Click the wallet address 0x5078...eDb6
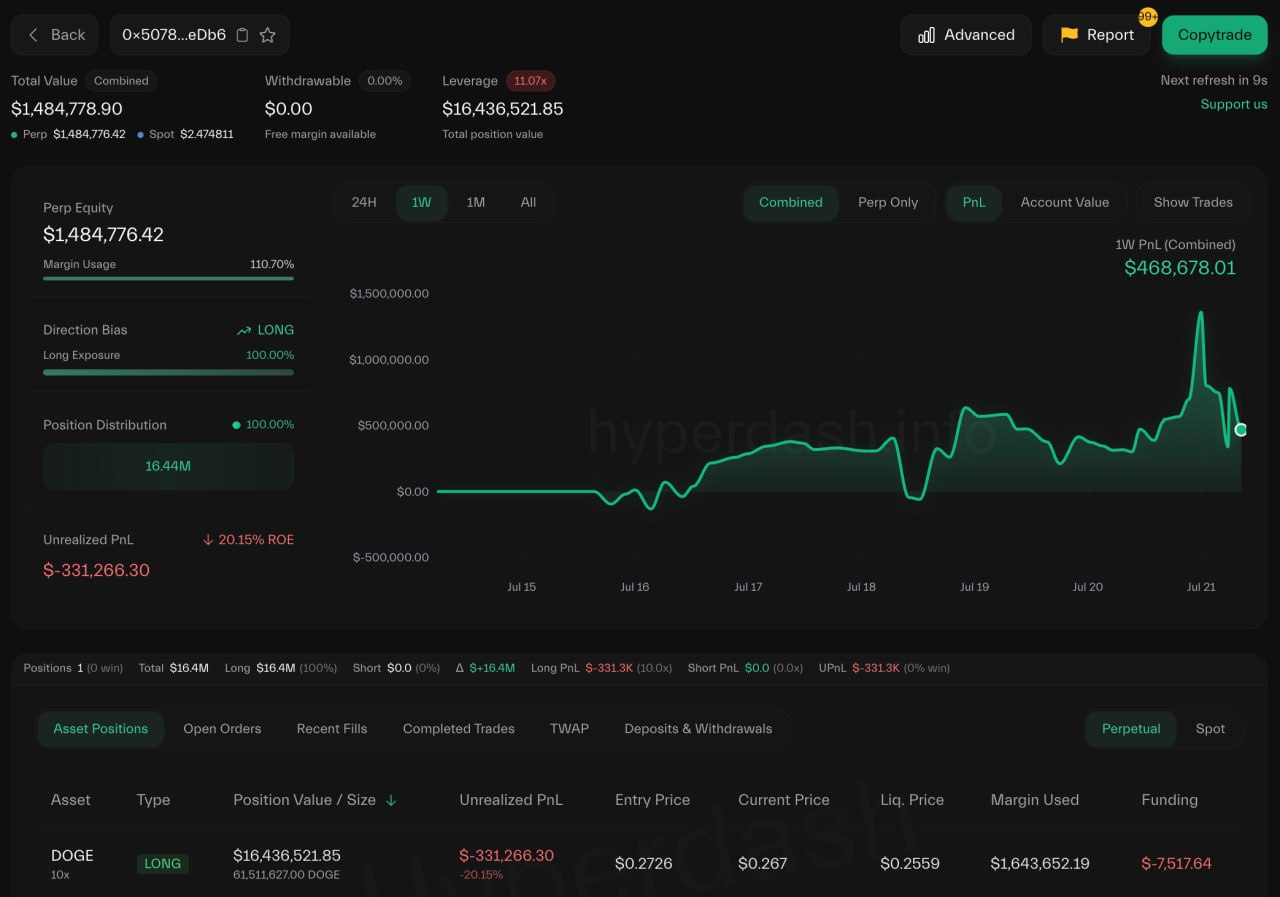The width and height of the screenshot is (1280, 897). (174, 35)
